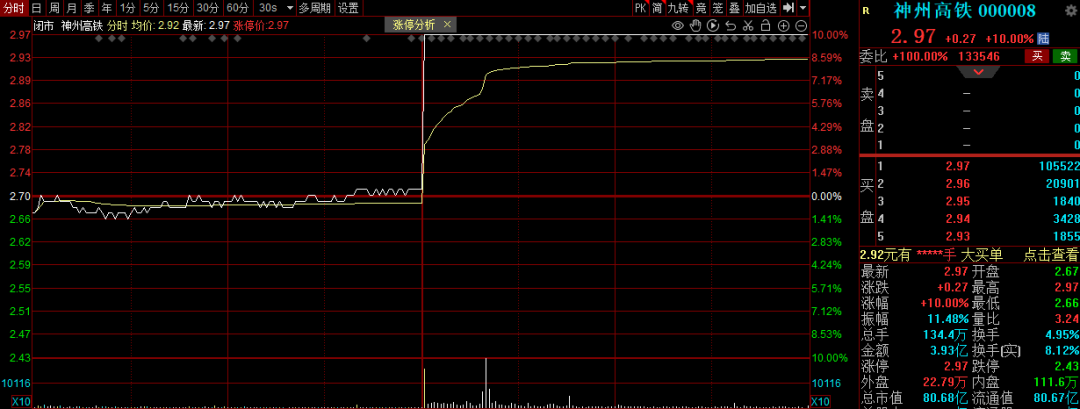This screenshot has width=1080, height=409.
Task: Select the scissors cut tool
Action: (x=748, y=25)
